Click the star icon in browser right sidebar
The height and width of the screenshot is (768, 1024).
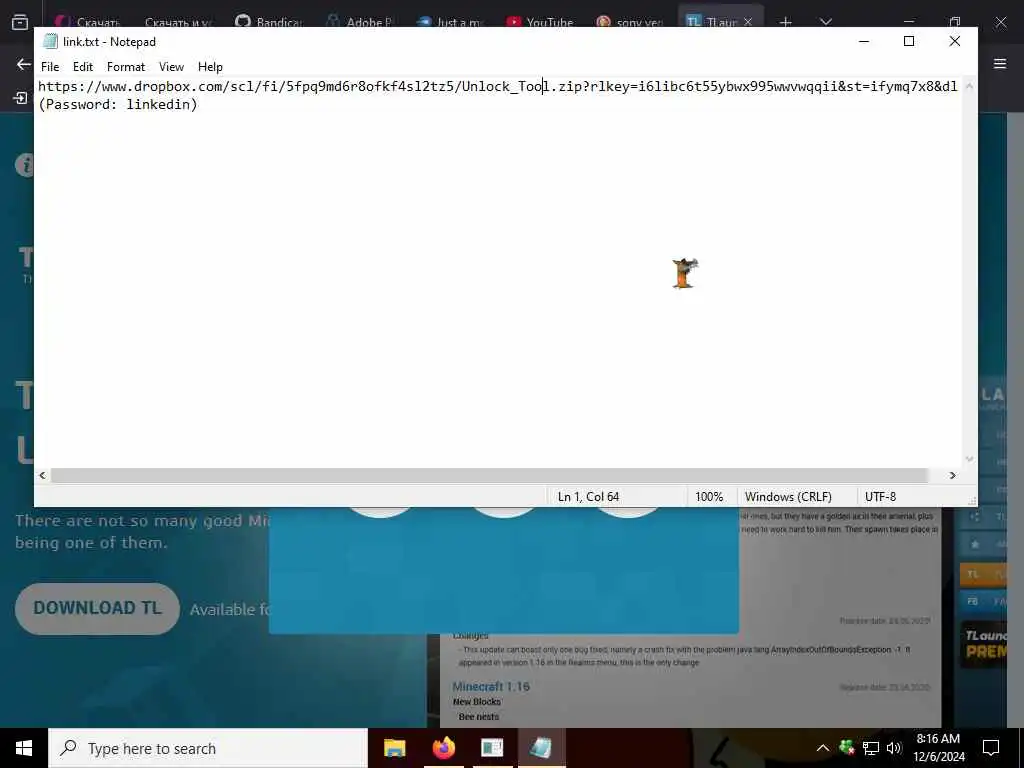974,544
